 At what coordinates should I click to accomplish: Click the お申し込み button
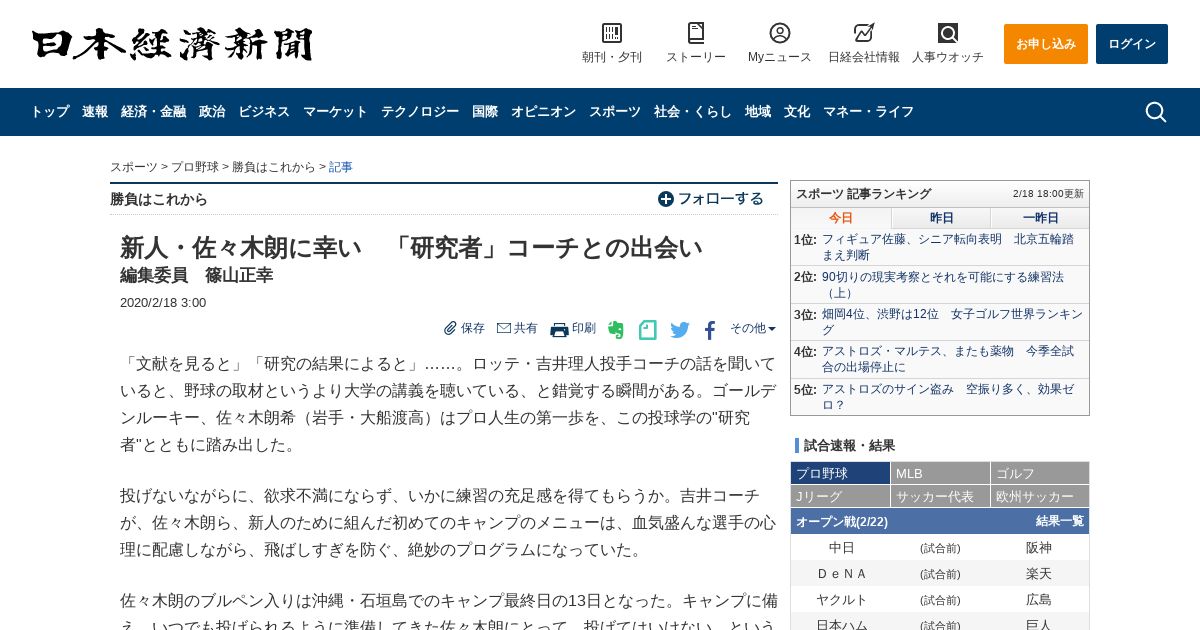click(1046, 44)
